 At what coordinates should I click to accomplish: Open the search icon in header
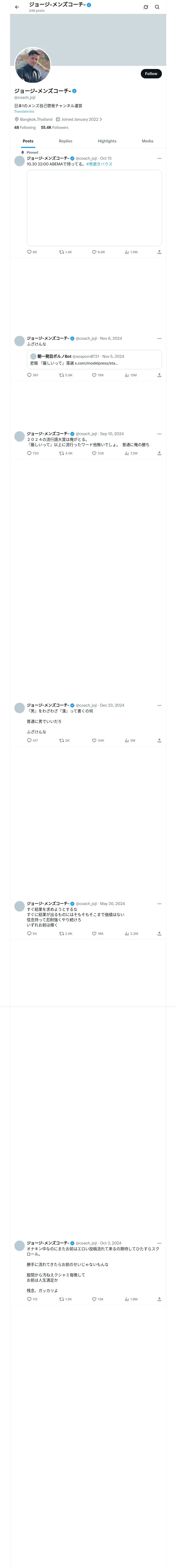tap(157, 7)
